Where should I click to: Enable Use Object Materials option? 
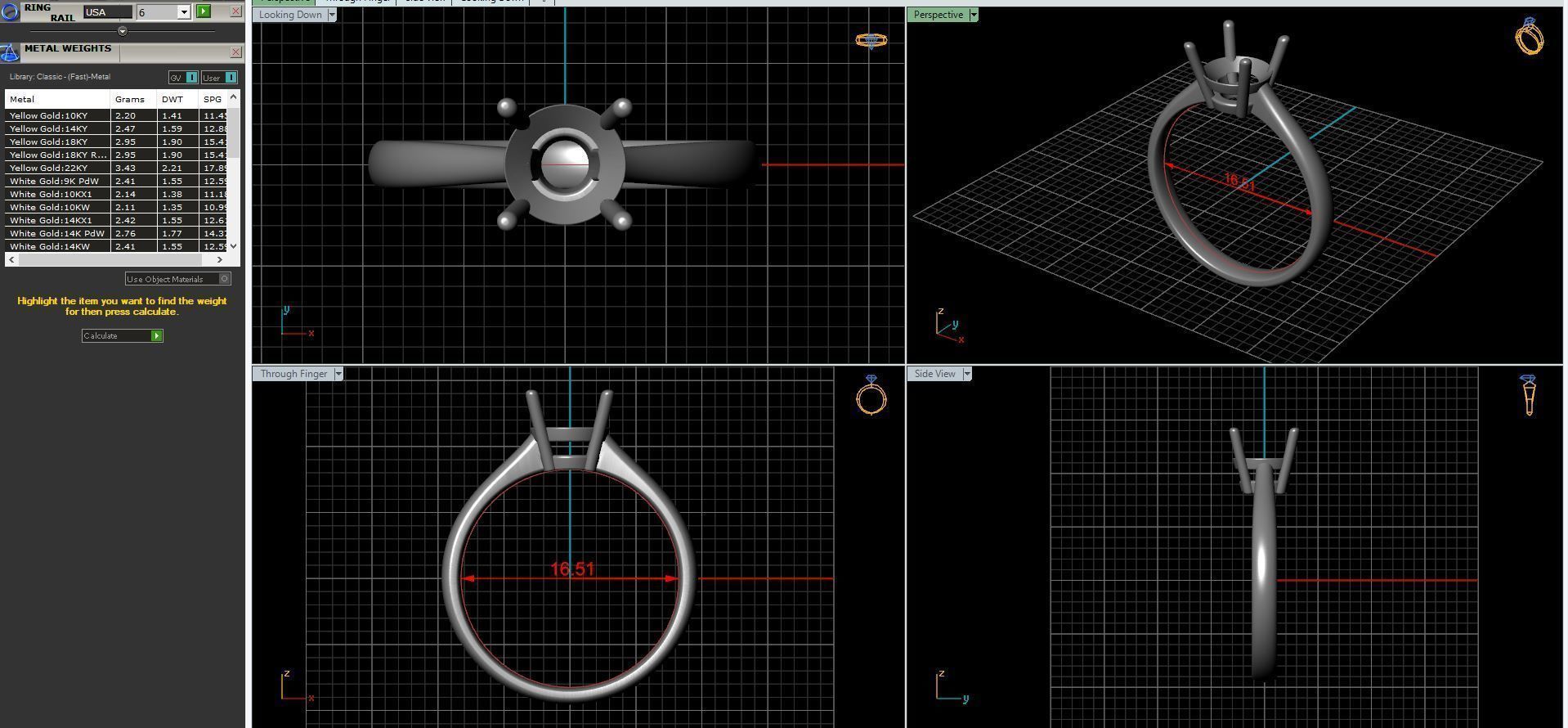click(x=178, y=279)
